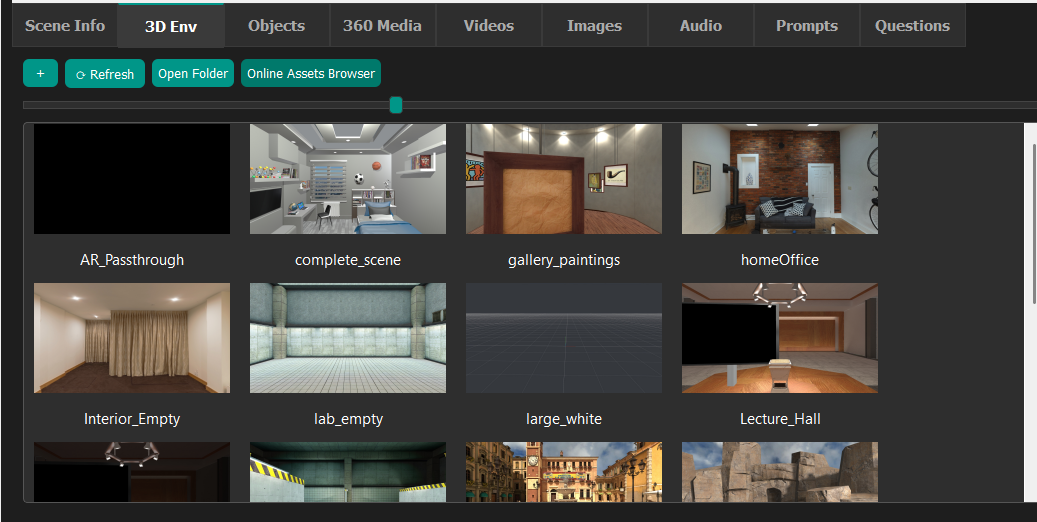Click the gallery_paintings label
This screenshot has height=522, width=1037.
(x=563, y=260)
